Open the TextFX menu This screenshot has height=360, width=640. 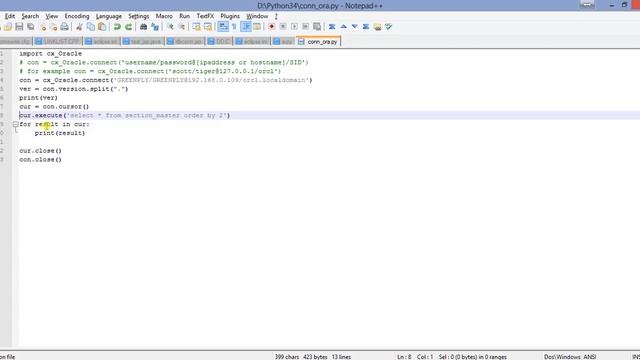coord(205,16)
